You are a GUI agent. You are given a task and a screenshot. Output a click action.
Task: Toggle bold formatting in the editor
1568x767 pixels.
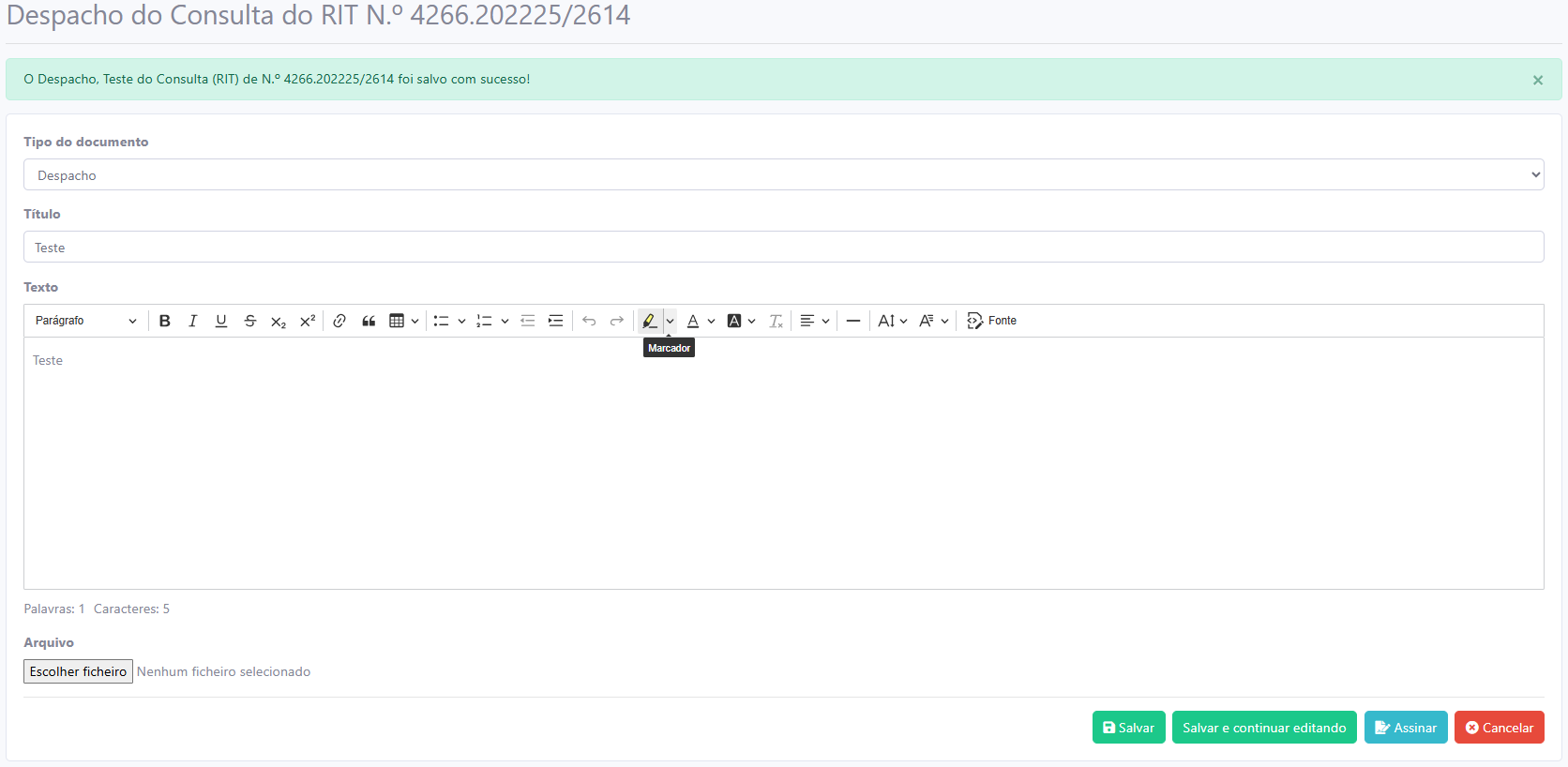coord(165,321)
